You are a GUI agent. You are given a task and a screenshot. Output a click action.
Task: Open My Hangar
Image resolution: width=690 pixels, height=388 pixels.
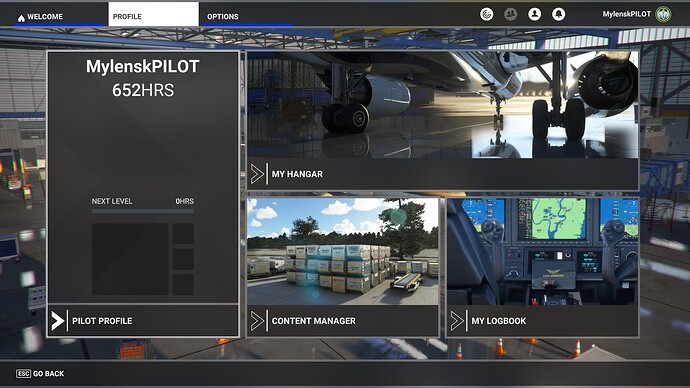click(x=443, y=121)
